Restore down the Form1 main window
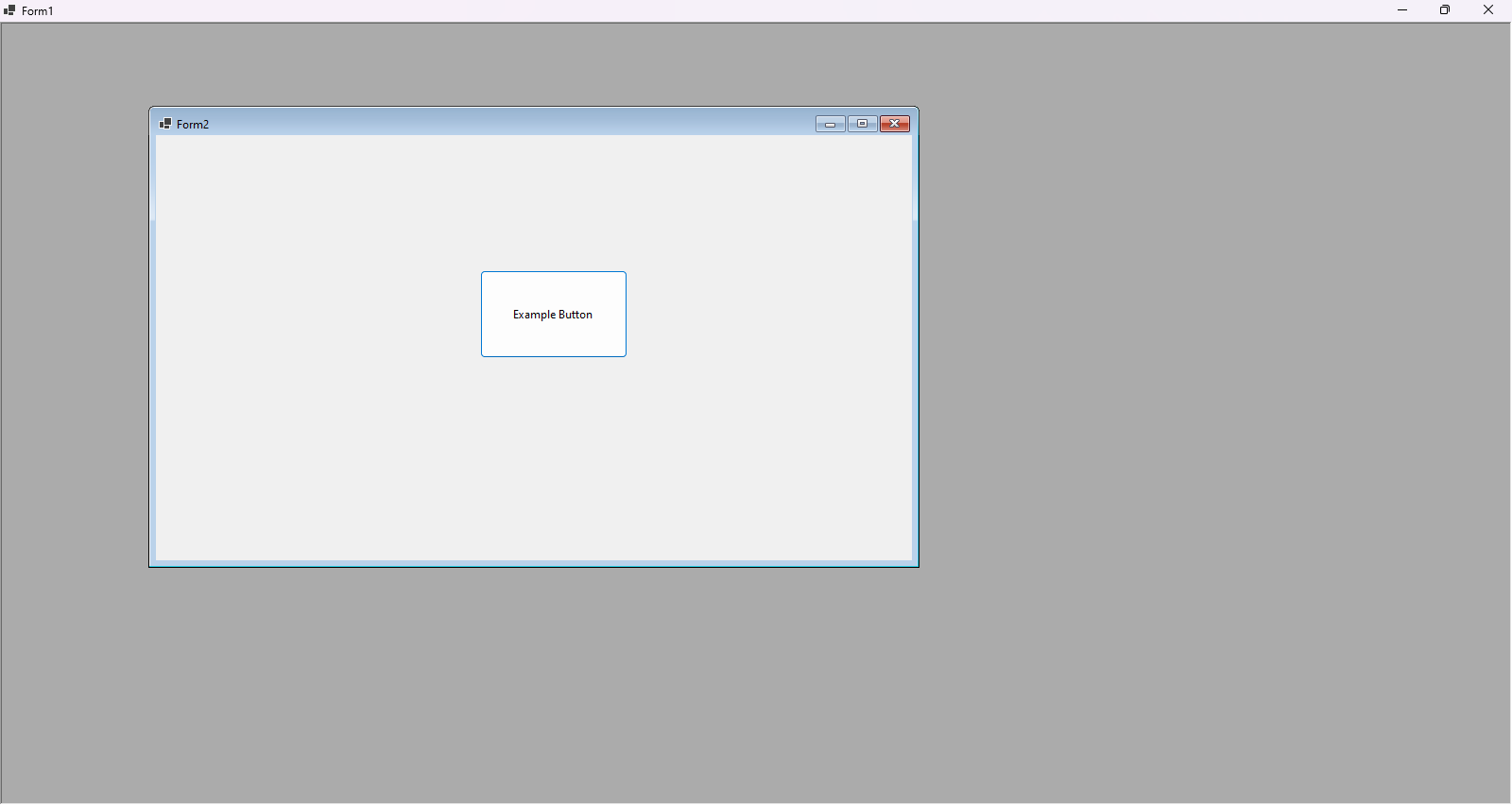Viewport: 1512px width, 805px height. 1445,10
